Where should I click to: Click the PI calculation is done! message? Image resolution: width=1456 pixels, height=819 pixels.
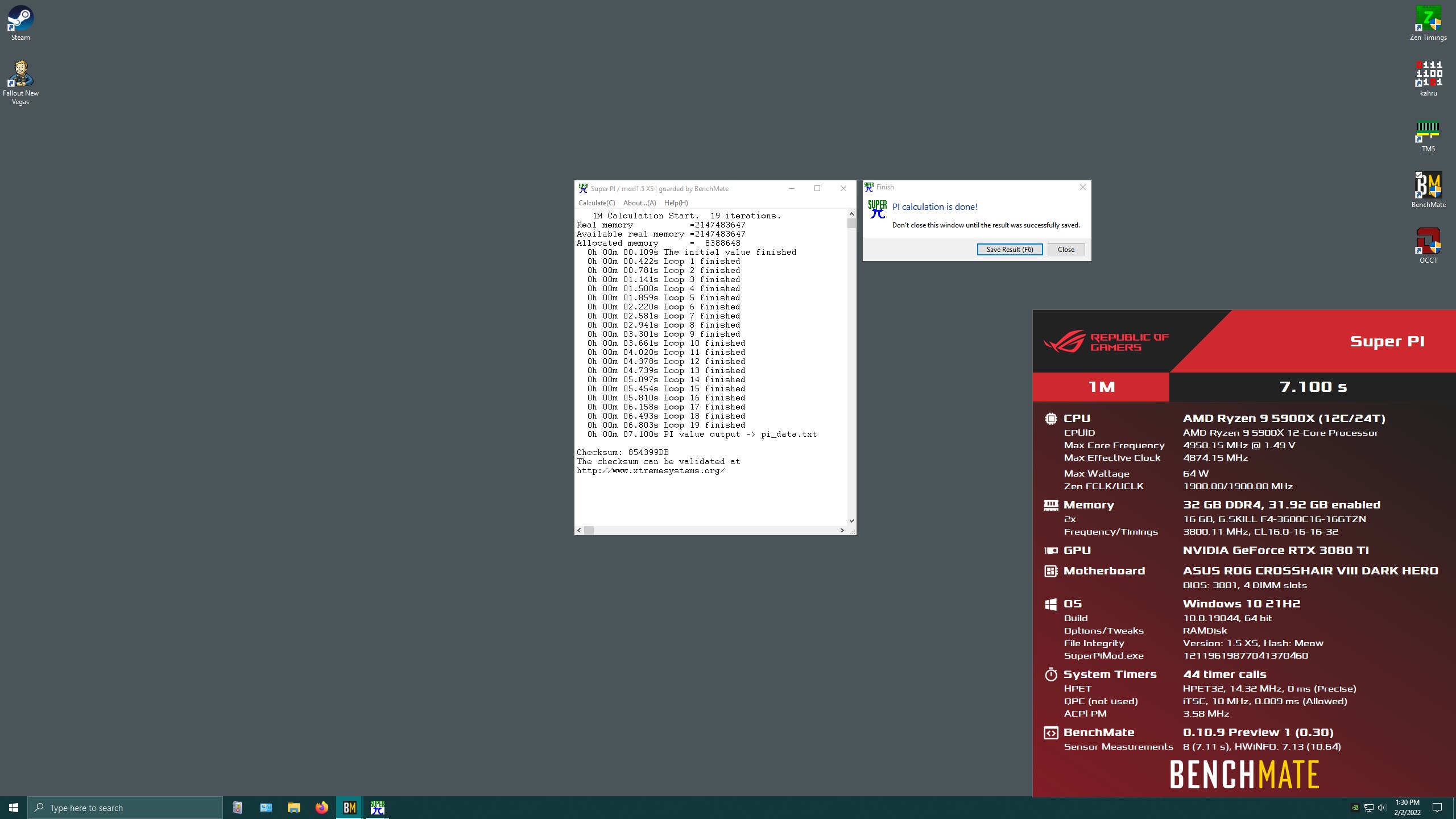coord(934,207)
